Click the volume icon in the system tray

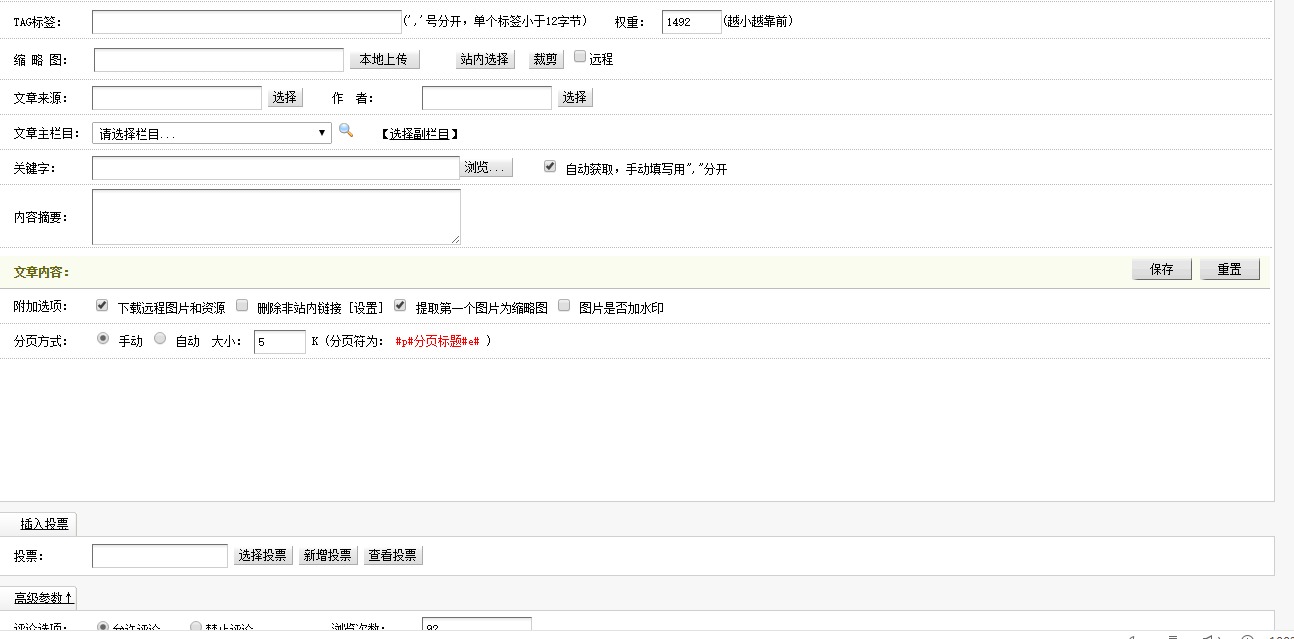click(1208, 636)
